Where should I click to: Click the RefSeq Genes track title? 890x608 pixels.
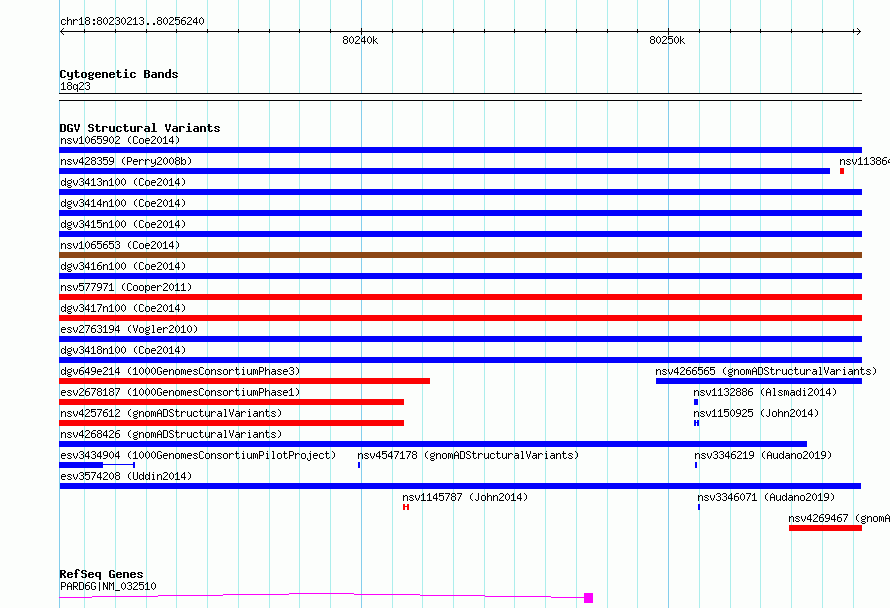[x=101, y=575]
